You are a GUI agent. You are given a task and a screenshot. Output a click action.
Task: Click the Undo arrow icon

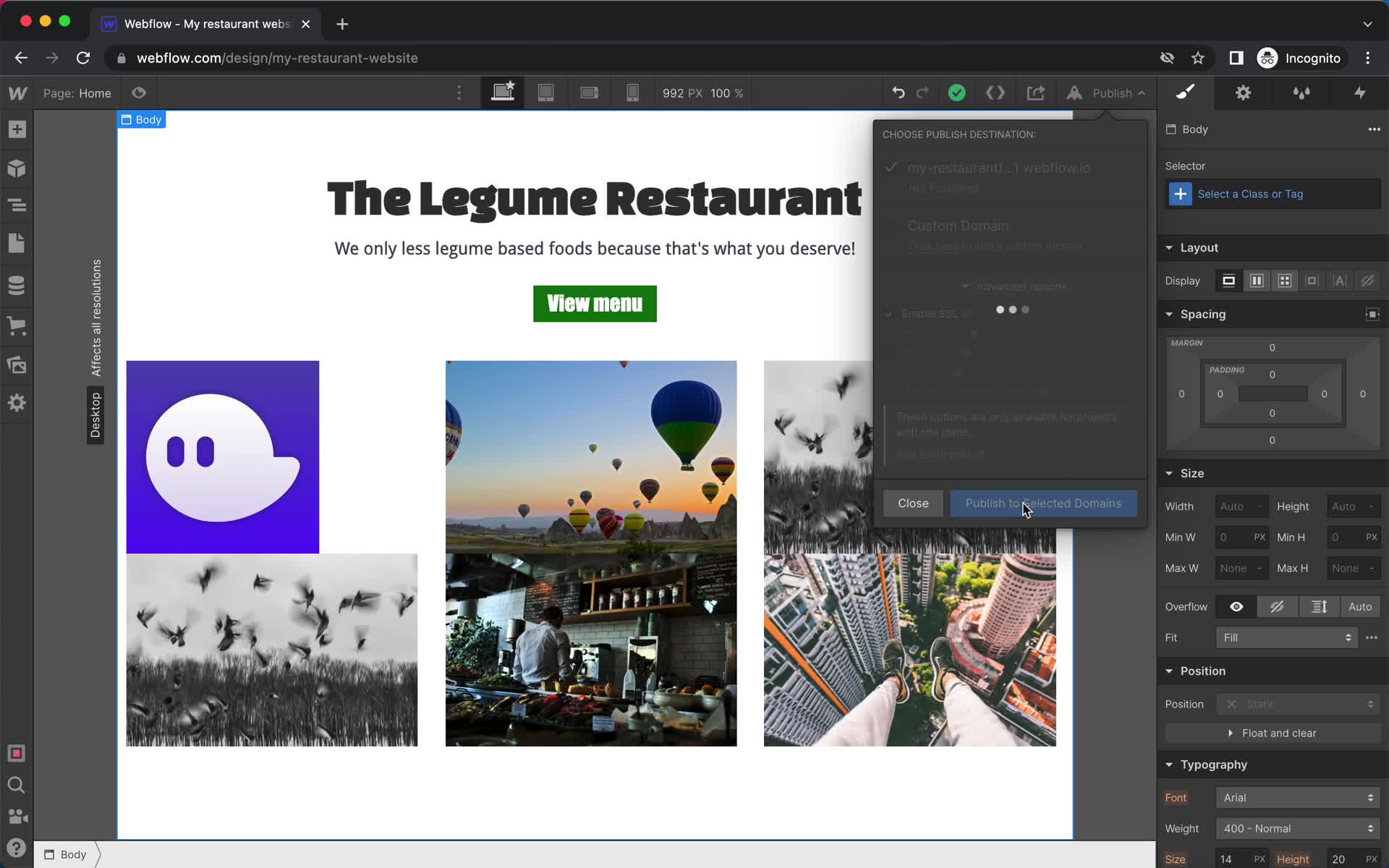pyautogui.click(x=898, y=93)
